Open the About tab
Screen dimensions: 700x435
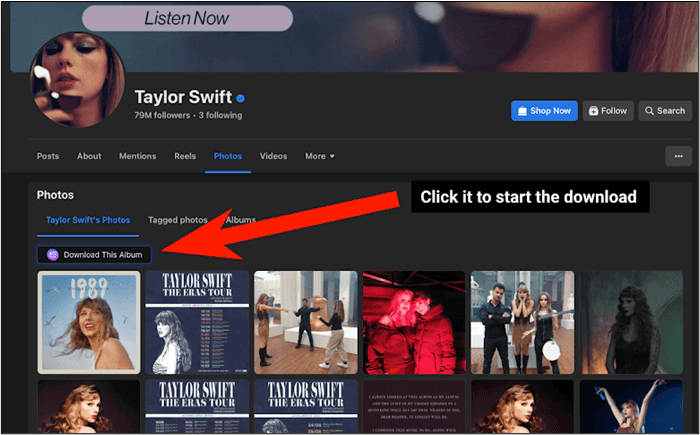click(89, 156)
